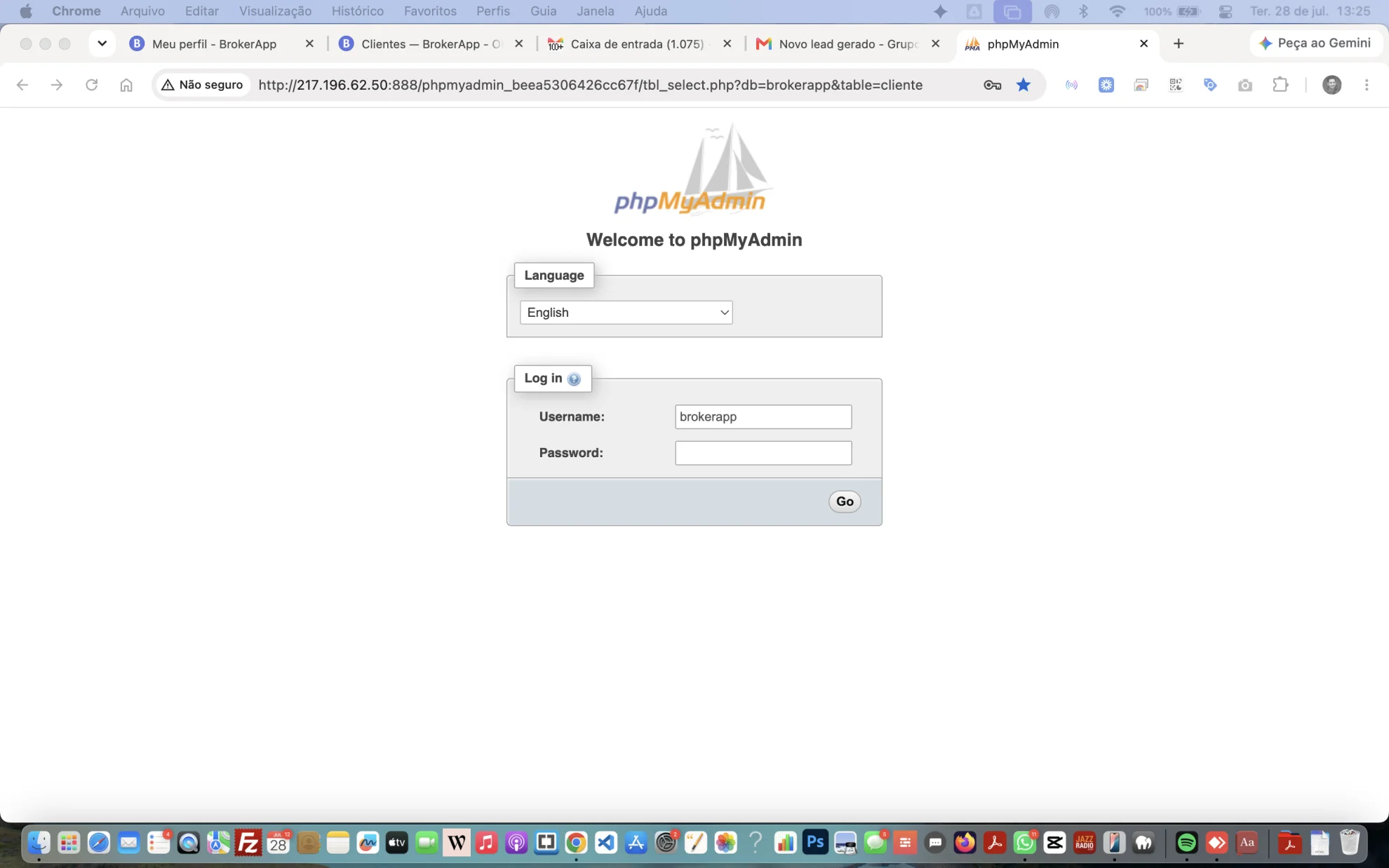This screenshot has height=868, width=1389.
Task: Focus the Password input field
Action: coord(763,453)
